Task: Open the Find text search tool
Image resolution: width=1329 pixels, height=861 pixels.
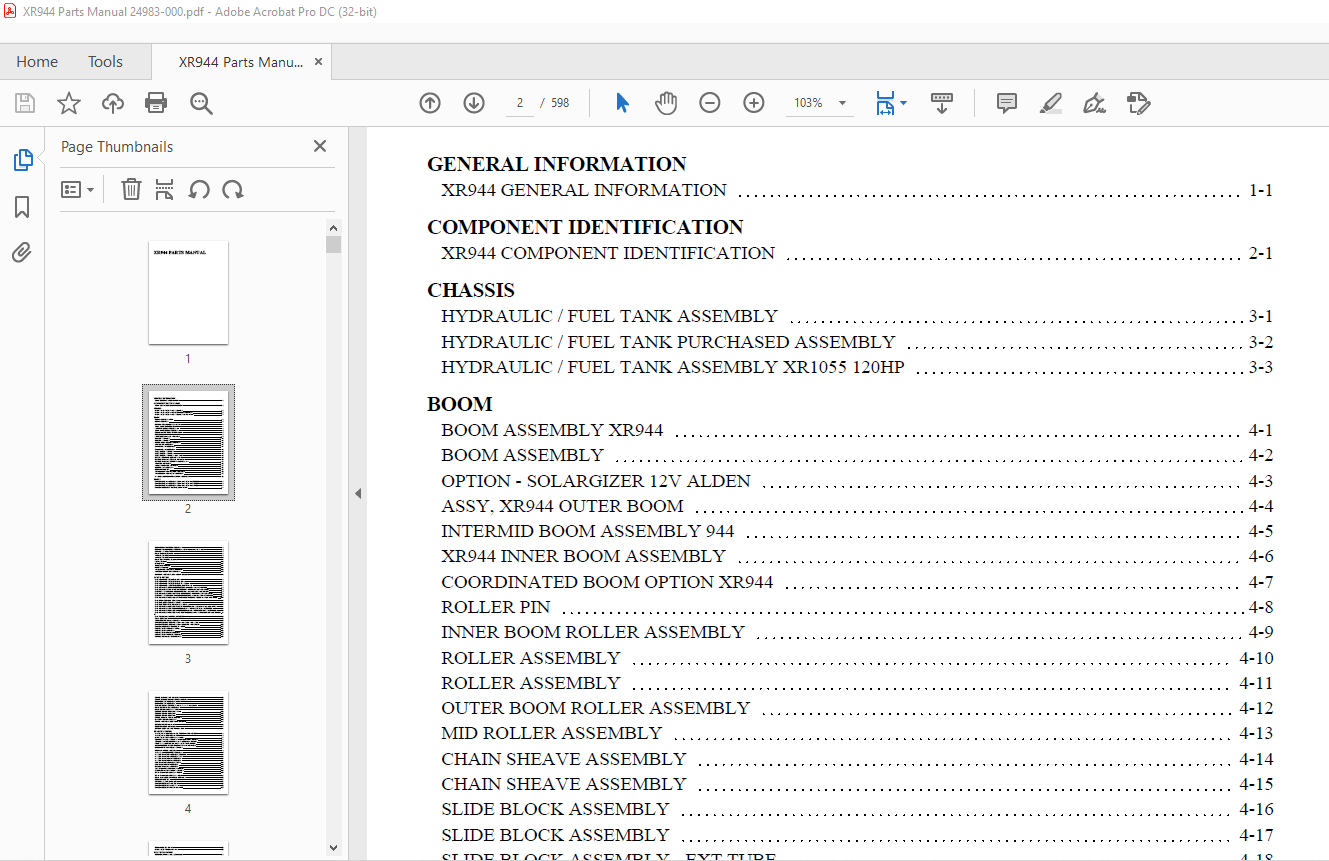Action: click(x=201, y=103)
